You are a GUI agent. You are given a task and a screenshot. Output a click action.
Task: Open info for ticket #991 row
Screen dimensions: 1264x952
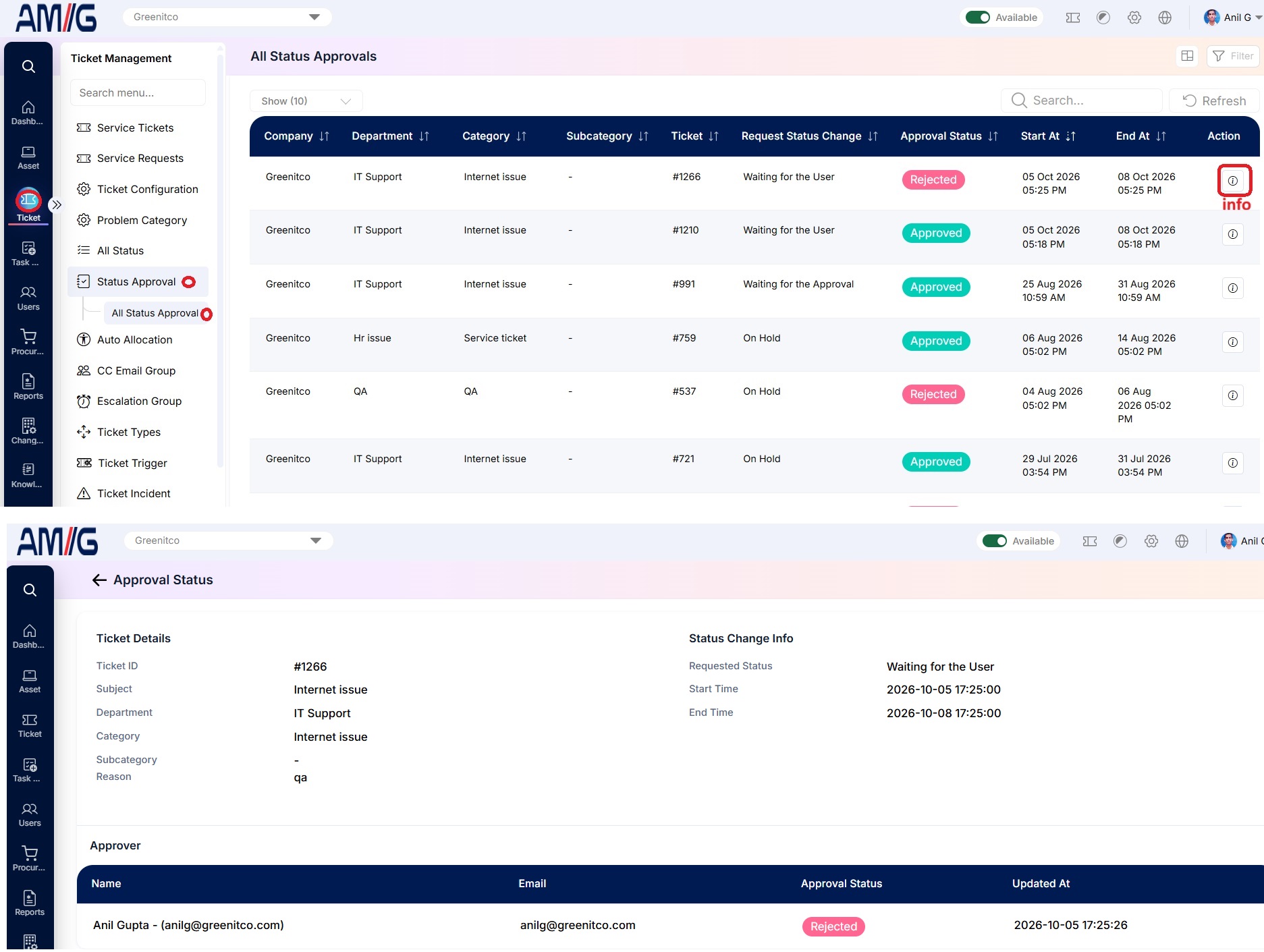1232,288
